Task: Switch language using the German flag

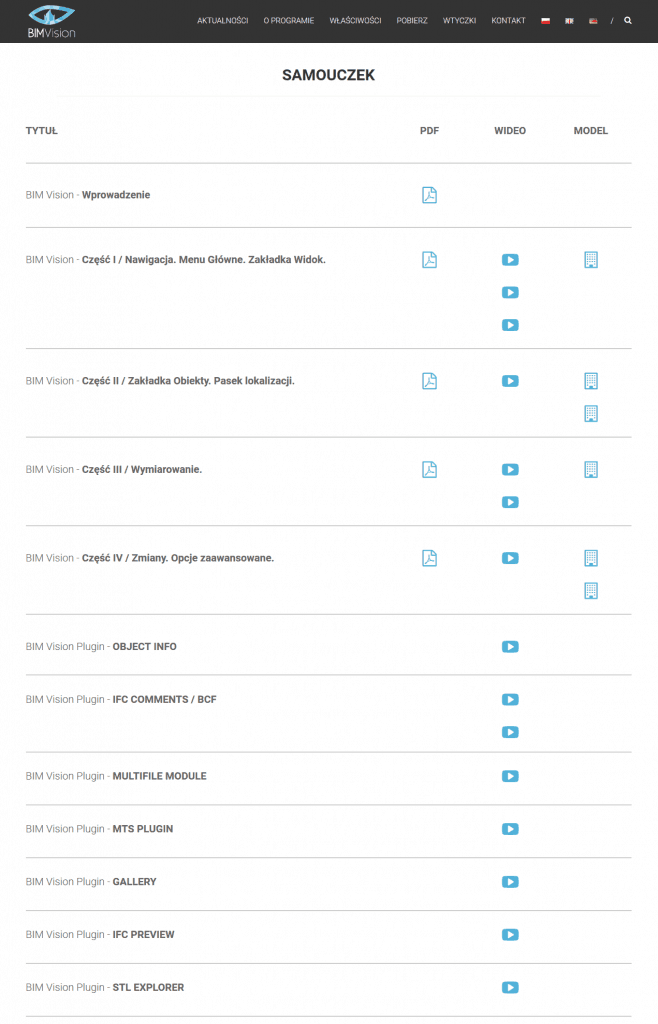Action: click(x=593, y=20)
